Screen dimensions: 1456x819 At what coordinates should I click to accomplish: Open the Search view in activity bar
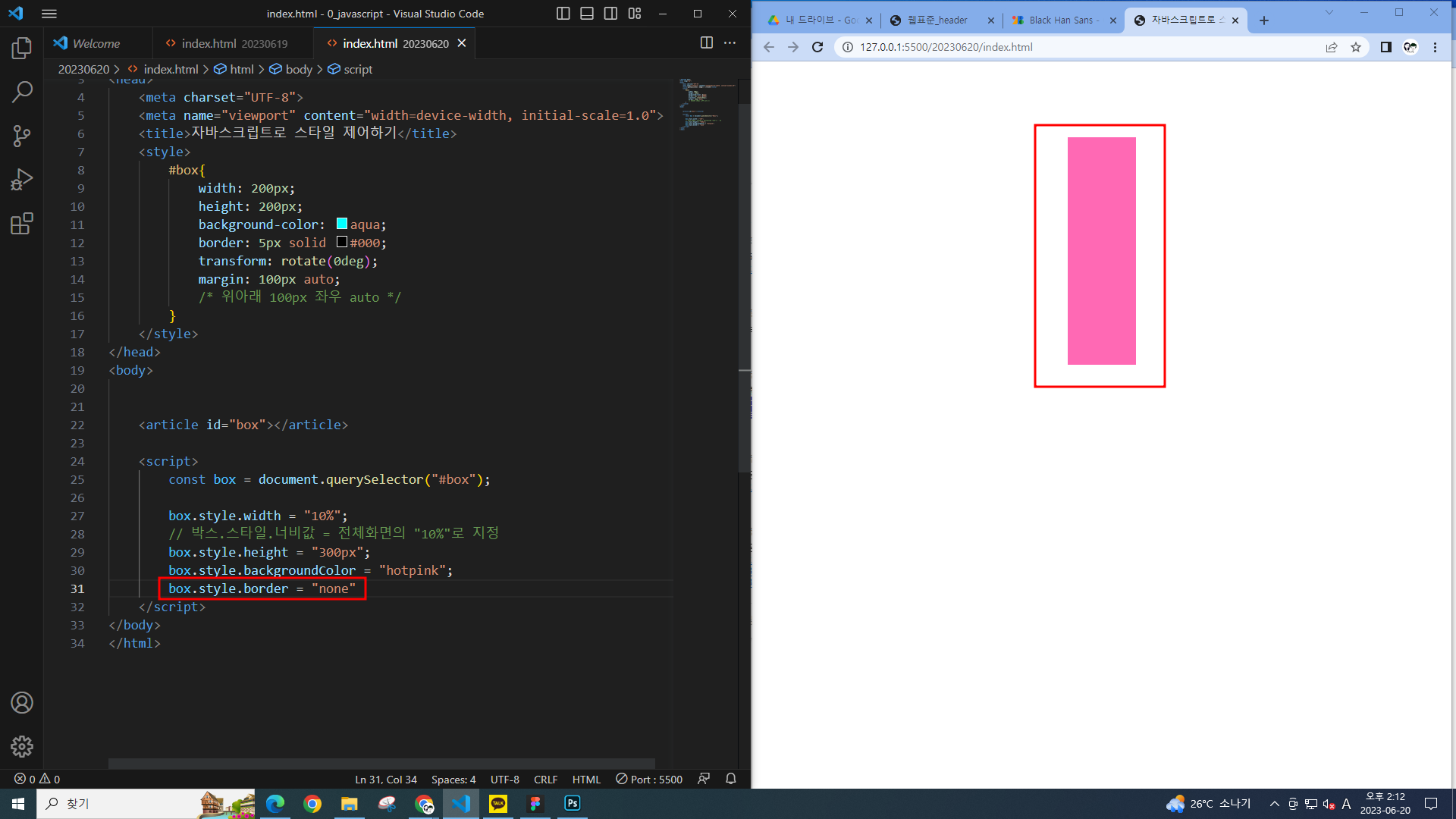pos(22,93)
